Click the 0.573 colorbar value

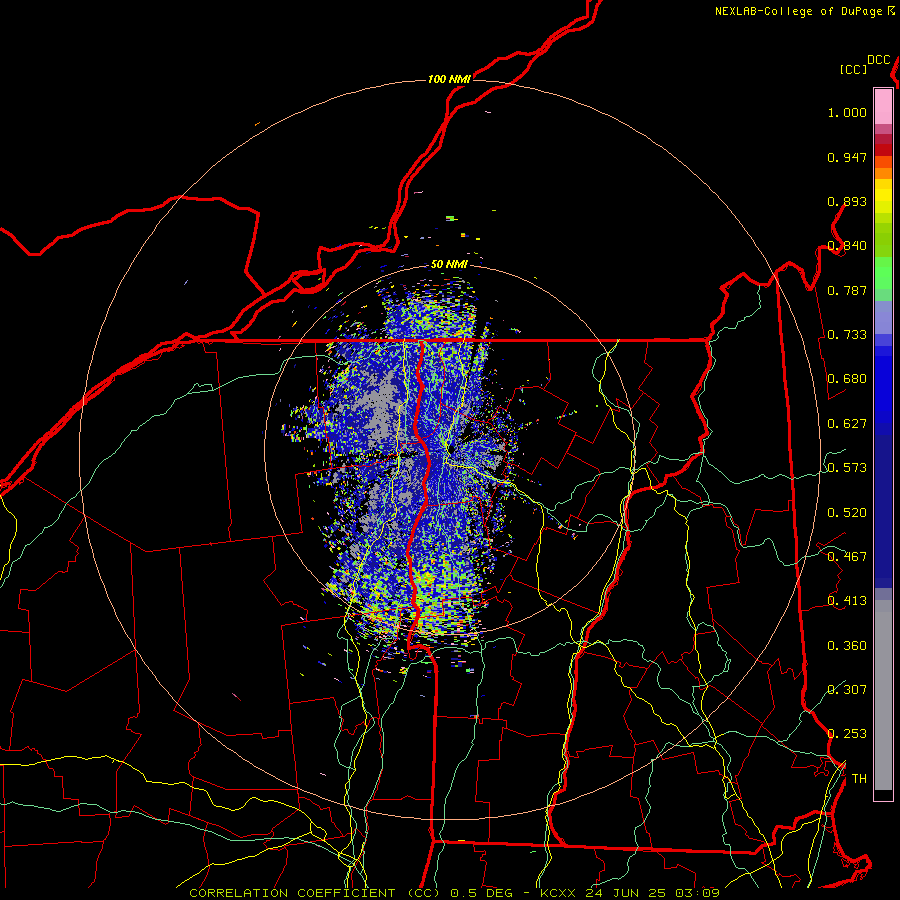pos(847,468)
